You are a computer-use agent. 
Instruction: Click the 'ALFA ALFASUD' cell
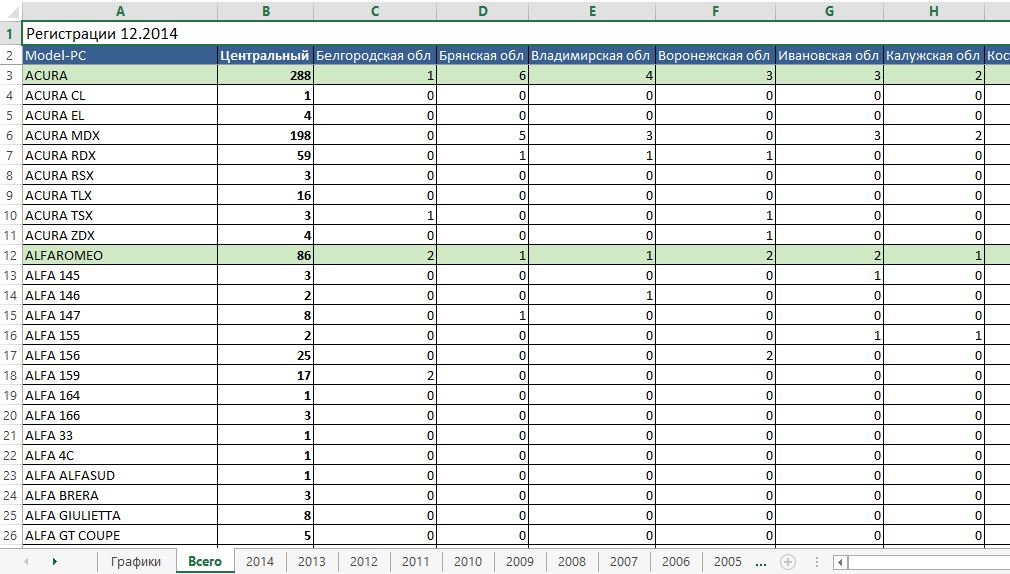pyautogui.click(x=120, y=475)
